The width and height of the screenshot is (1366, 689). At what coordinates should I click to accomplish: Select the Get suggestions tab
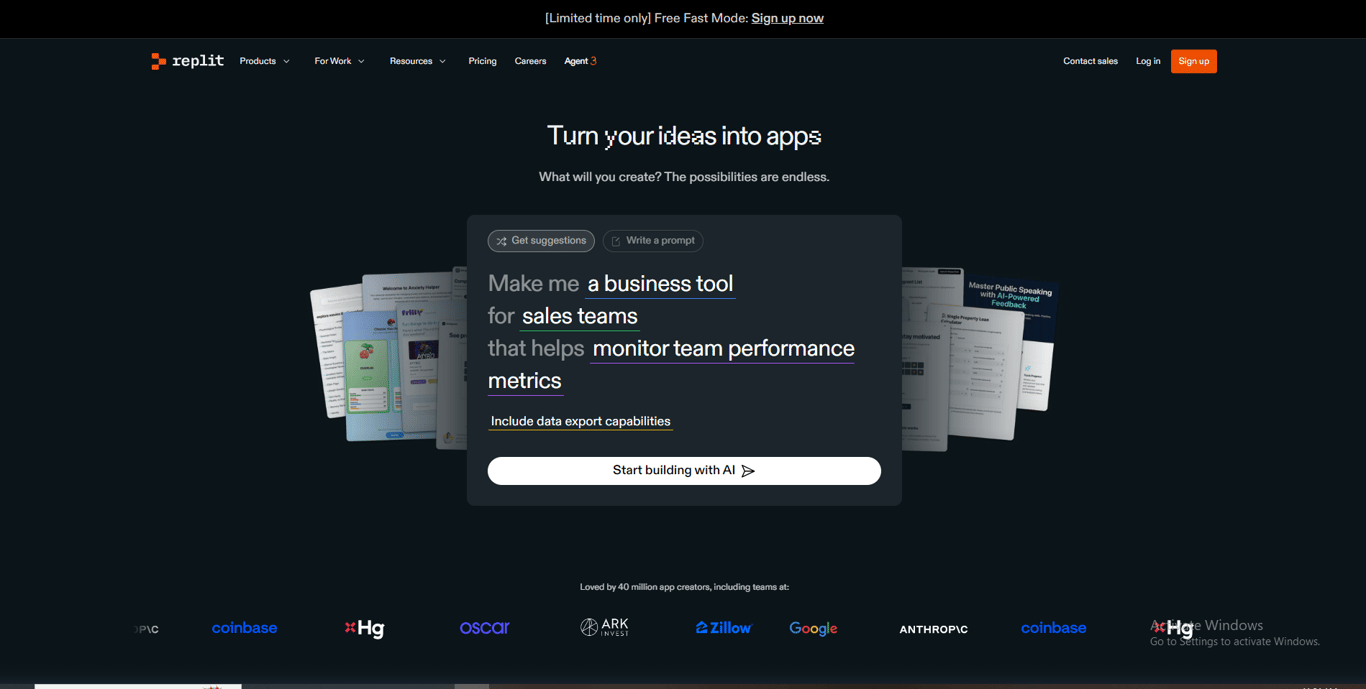pos(541,241)
